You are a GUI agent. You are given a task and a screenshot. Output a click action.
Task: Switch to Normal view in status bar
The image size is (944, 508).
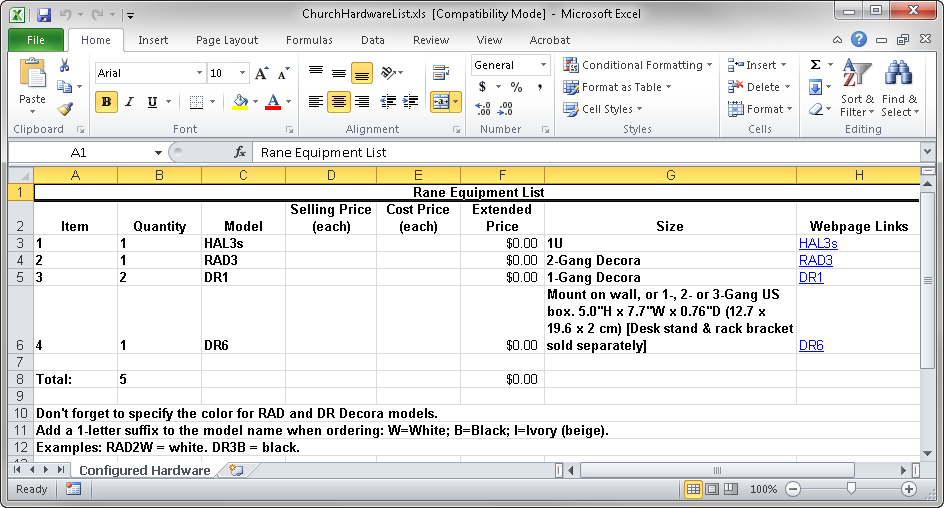tap(693, 489)
